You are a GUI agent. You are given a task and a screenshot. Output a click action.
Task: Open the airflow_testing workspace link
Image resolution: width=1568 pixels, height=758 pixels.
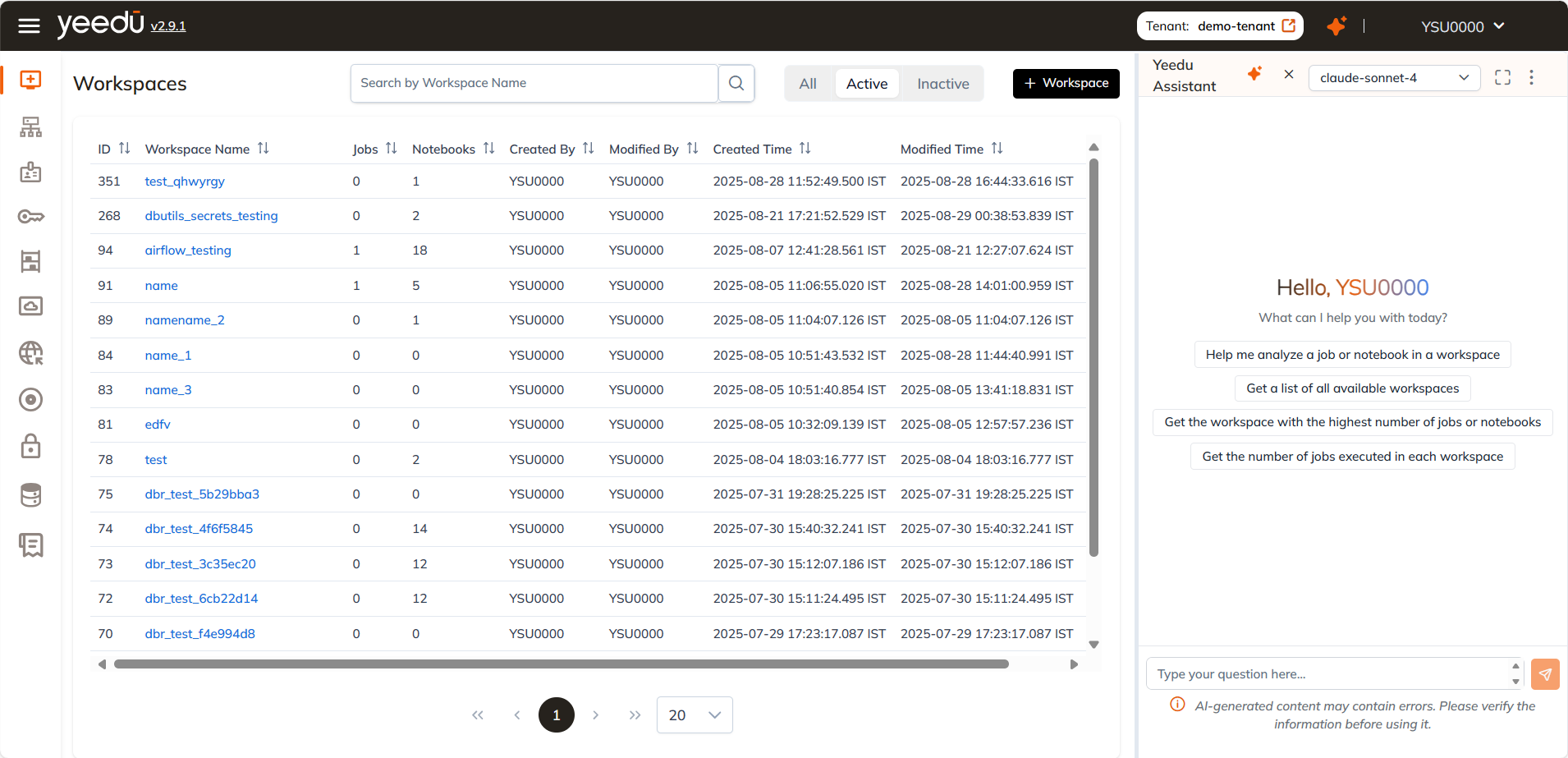(188, 250)
